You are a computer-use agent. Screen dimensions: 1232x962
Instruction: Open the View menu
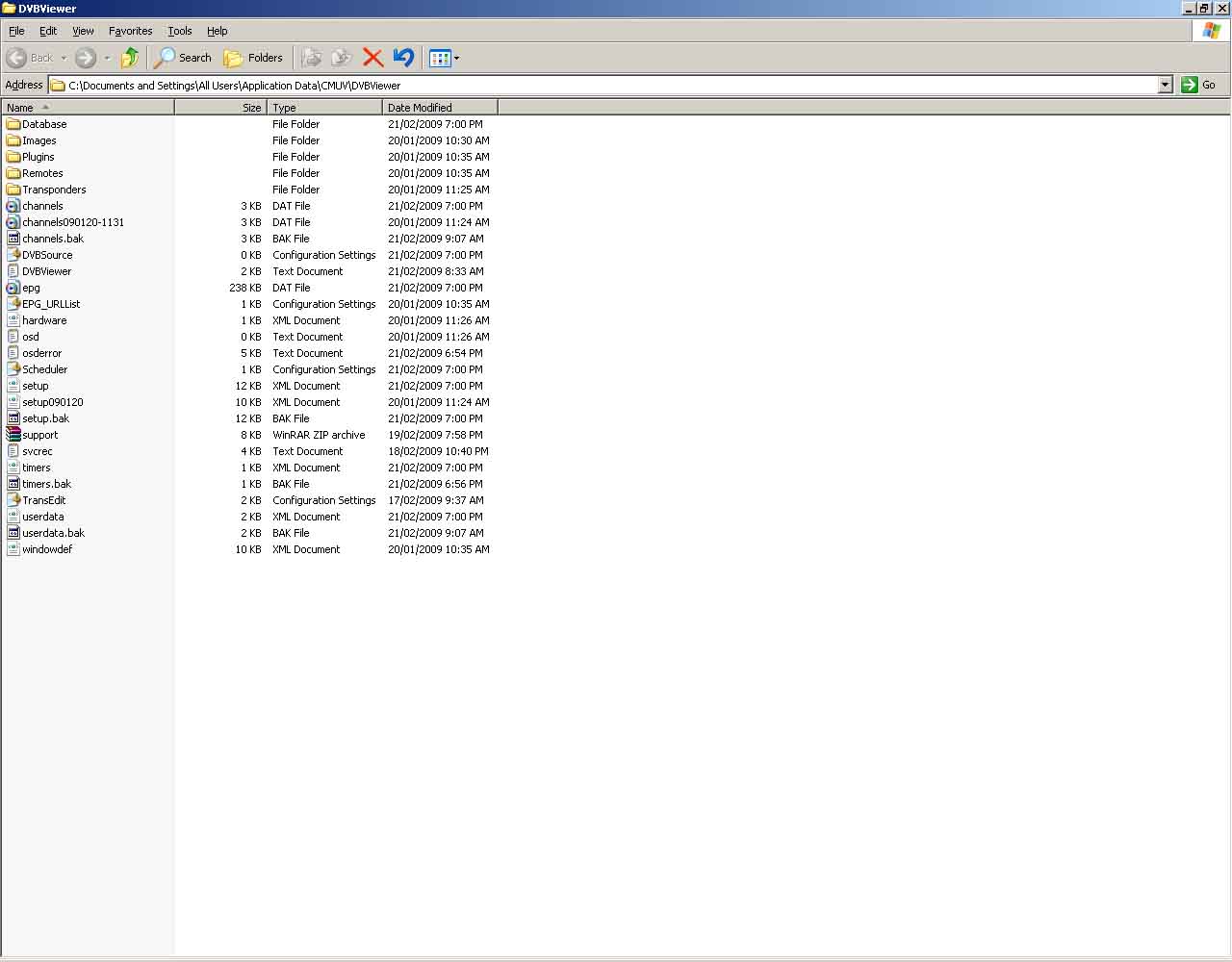coord(84,31)
